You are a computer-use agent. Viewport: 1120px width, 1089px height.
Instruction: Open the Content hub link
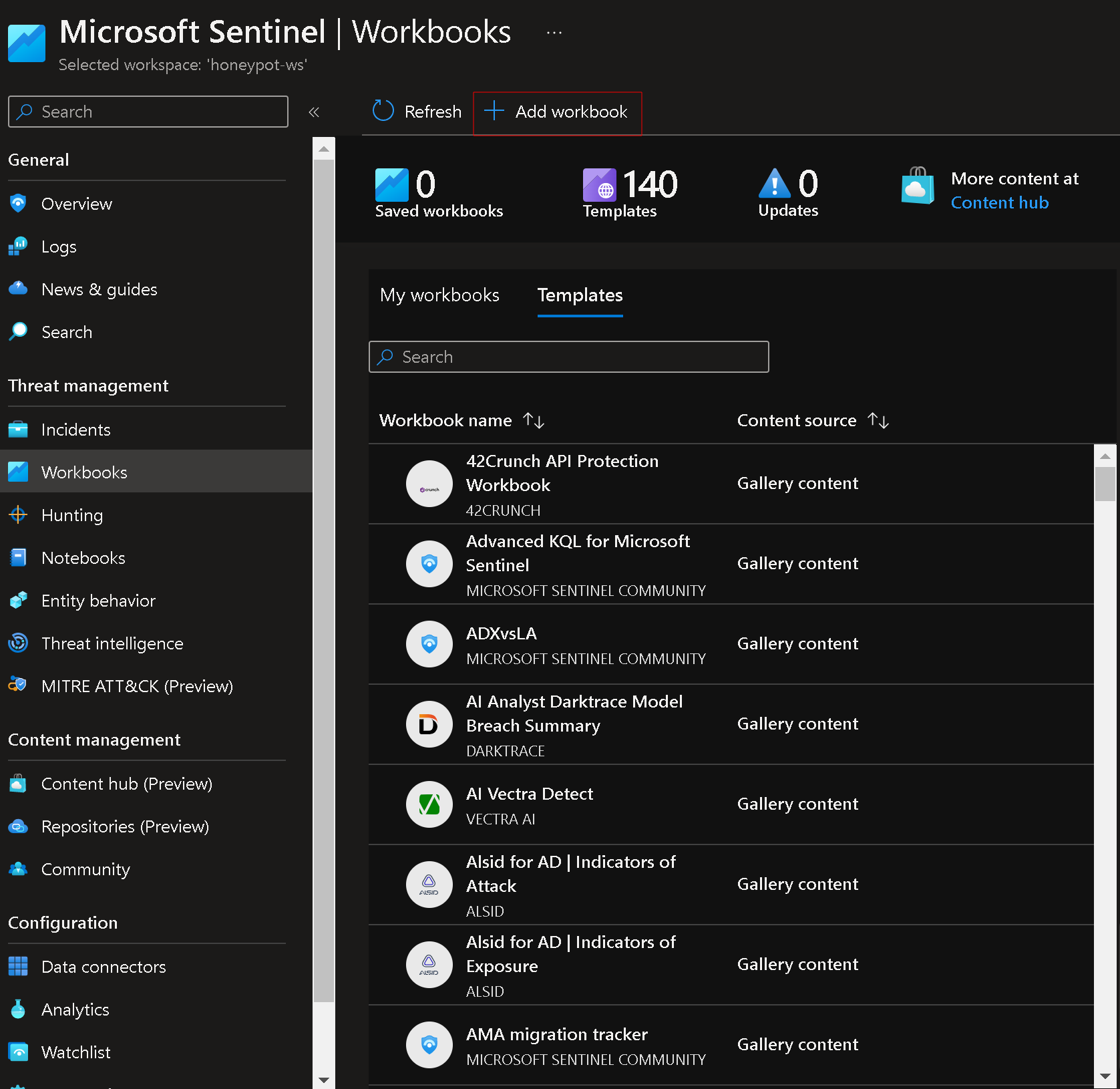pyautogui.click(x=999, y=202)
